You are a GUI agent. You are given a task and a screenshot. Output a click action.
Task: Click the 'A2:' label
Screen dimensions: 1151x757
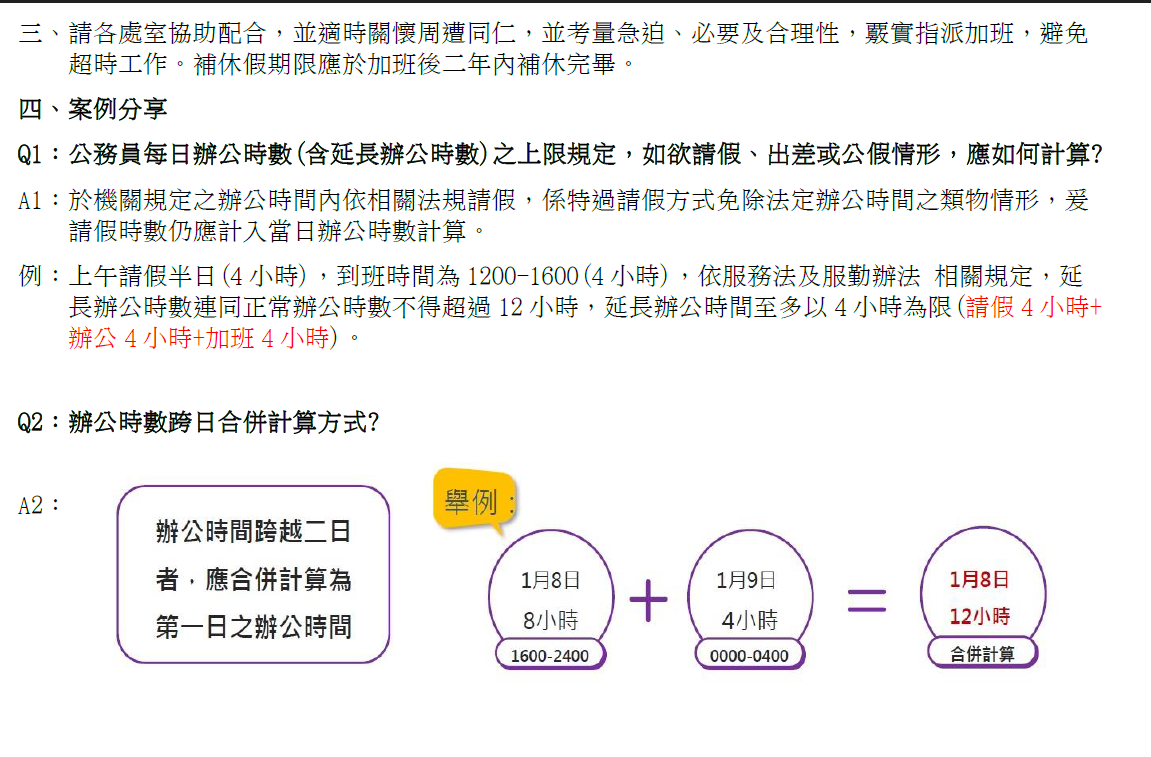(39, 505)
